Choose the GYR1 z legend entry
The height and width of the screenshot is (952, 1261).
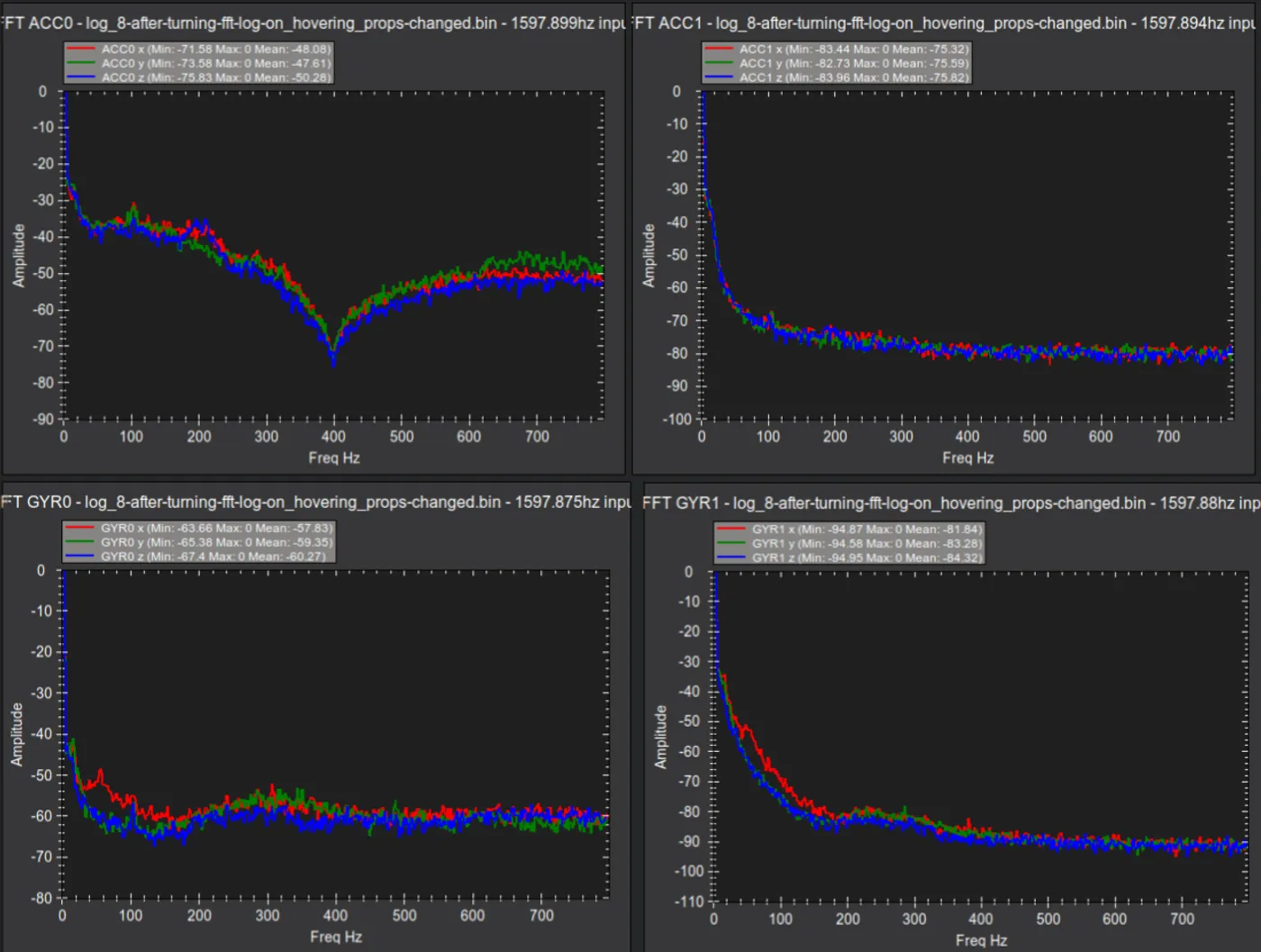[850, 558]
